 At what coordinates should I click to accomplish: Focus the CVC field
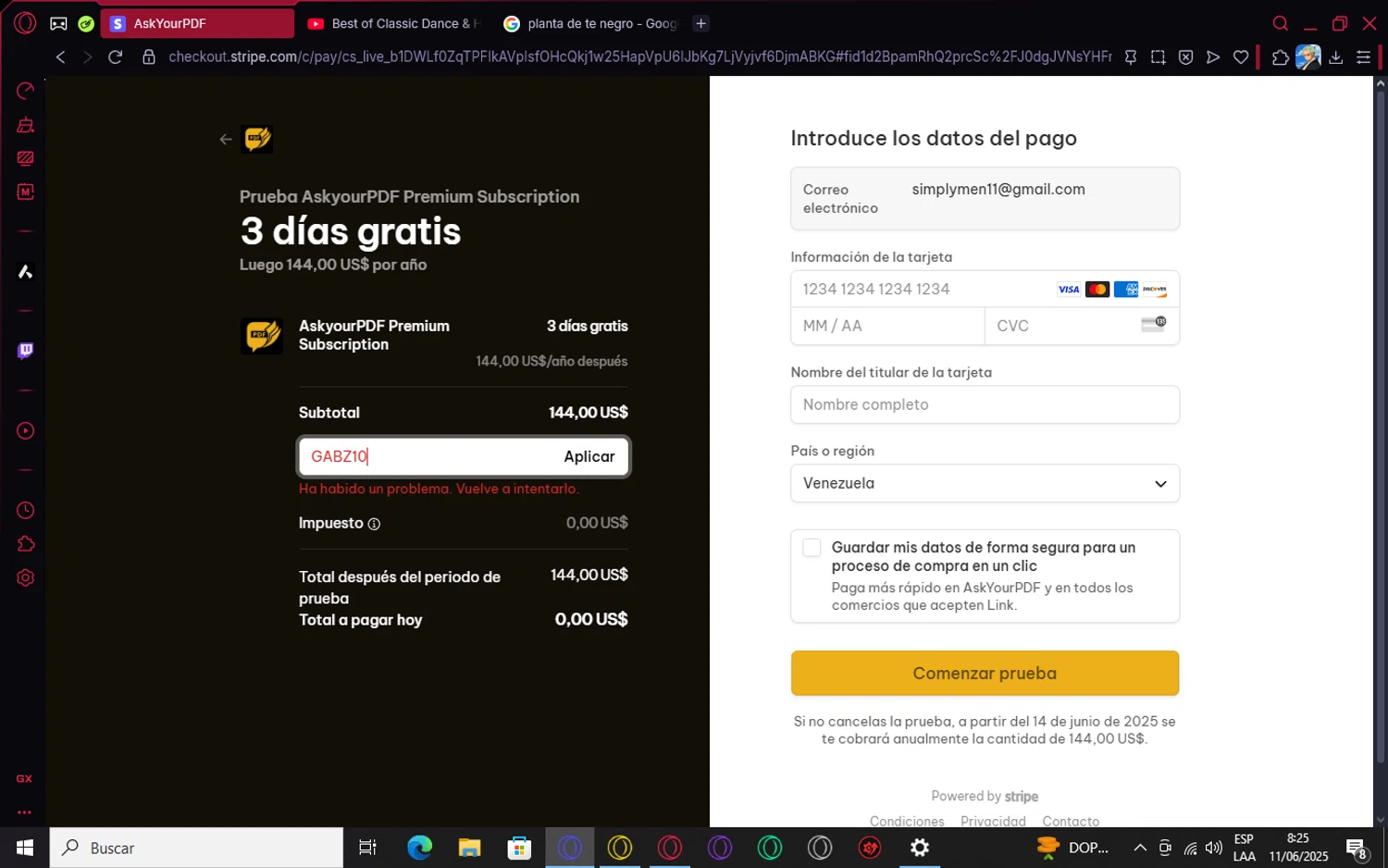click(x=1082, y=326)
